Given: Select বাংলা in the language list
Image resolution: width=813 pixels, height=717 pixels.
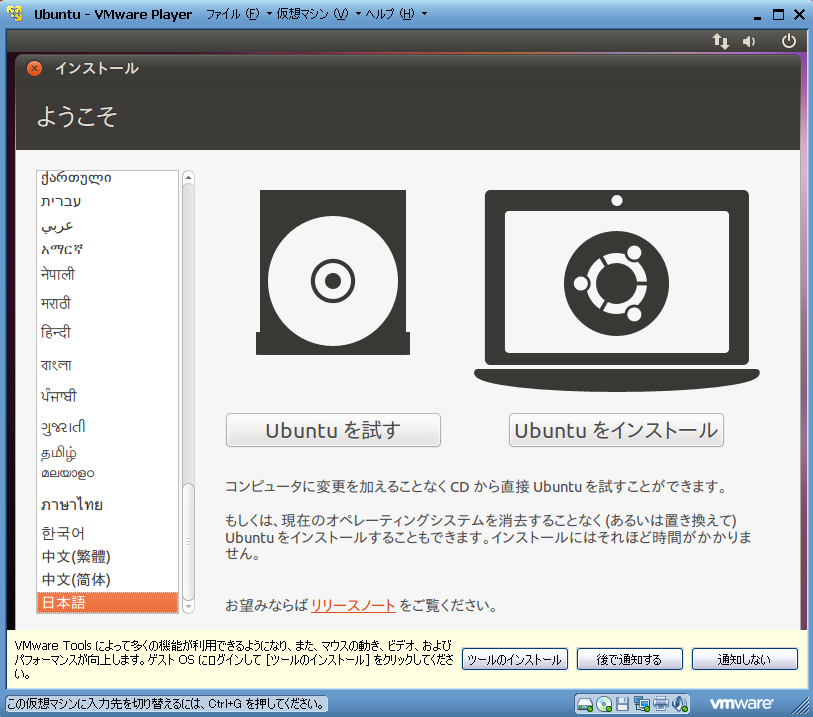Looking at the screenshot, I should [107, 365].
